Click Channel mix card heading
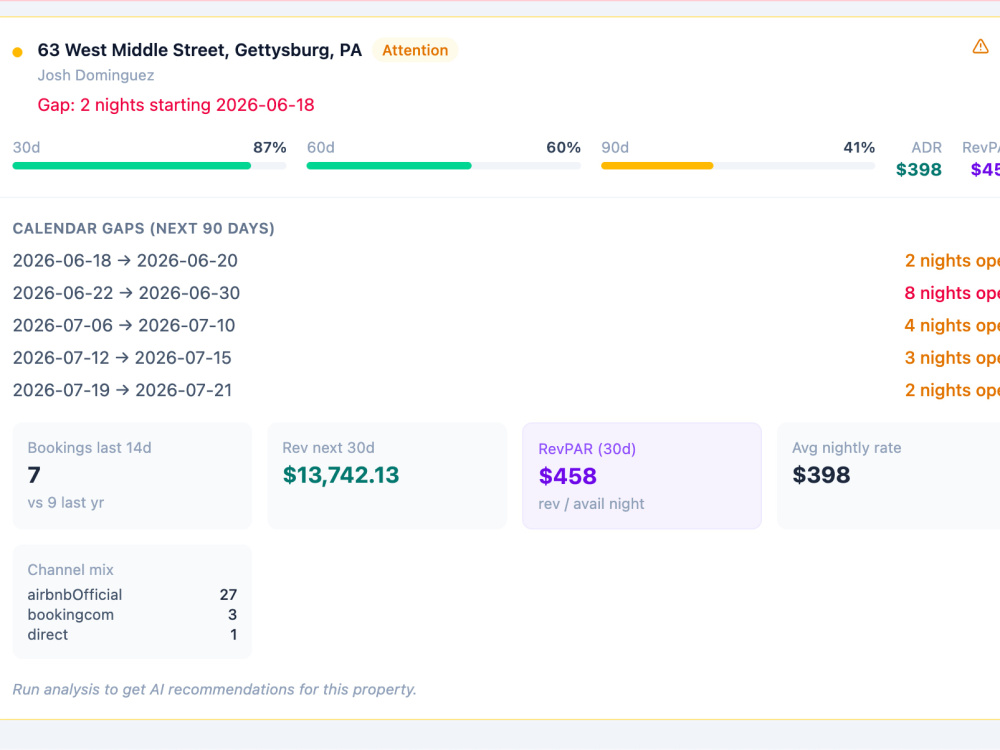Image resolution: width=1000 pixels, height=750 pixels. click(x=70, y=570)
